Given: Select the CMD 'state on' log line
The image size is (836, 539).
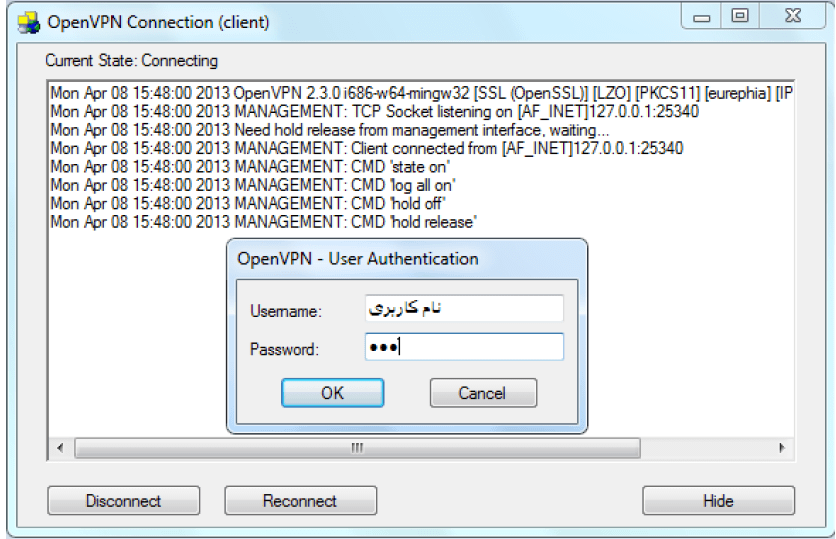Looking at the screenshot, I should 250,167.
